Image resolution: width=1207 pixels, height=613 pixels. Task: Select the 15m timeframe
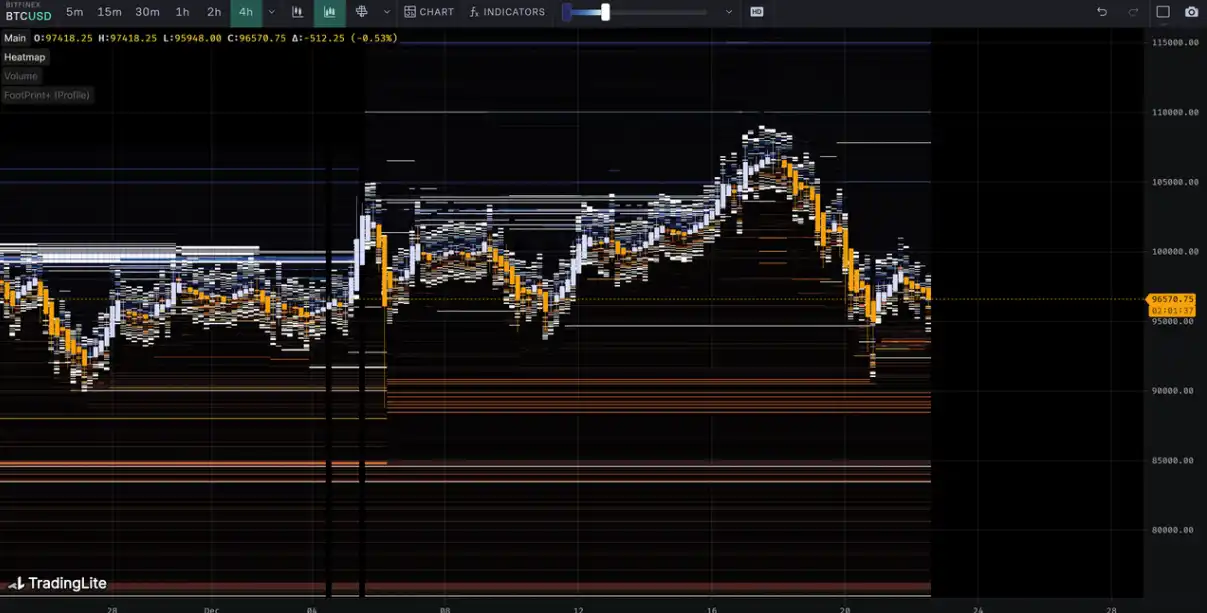(109, 12)
